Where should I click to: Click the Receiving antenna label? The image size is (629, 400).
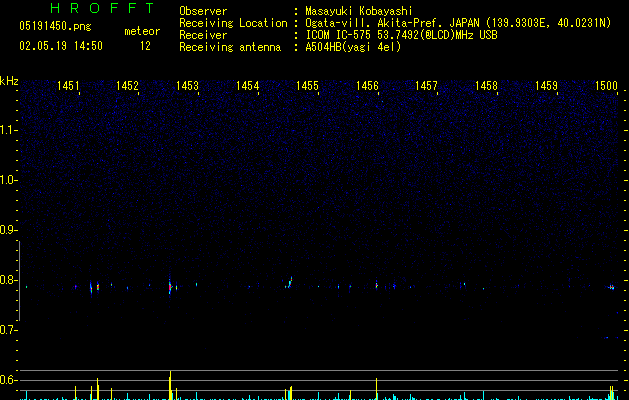point(230,47)
